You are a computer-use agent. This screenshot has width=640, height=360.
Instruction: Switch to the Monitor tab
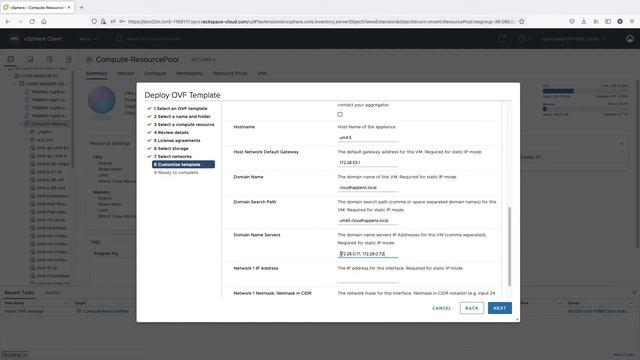(x=125, y=73)
